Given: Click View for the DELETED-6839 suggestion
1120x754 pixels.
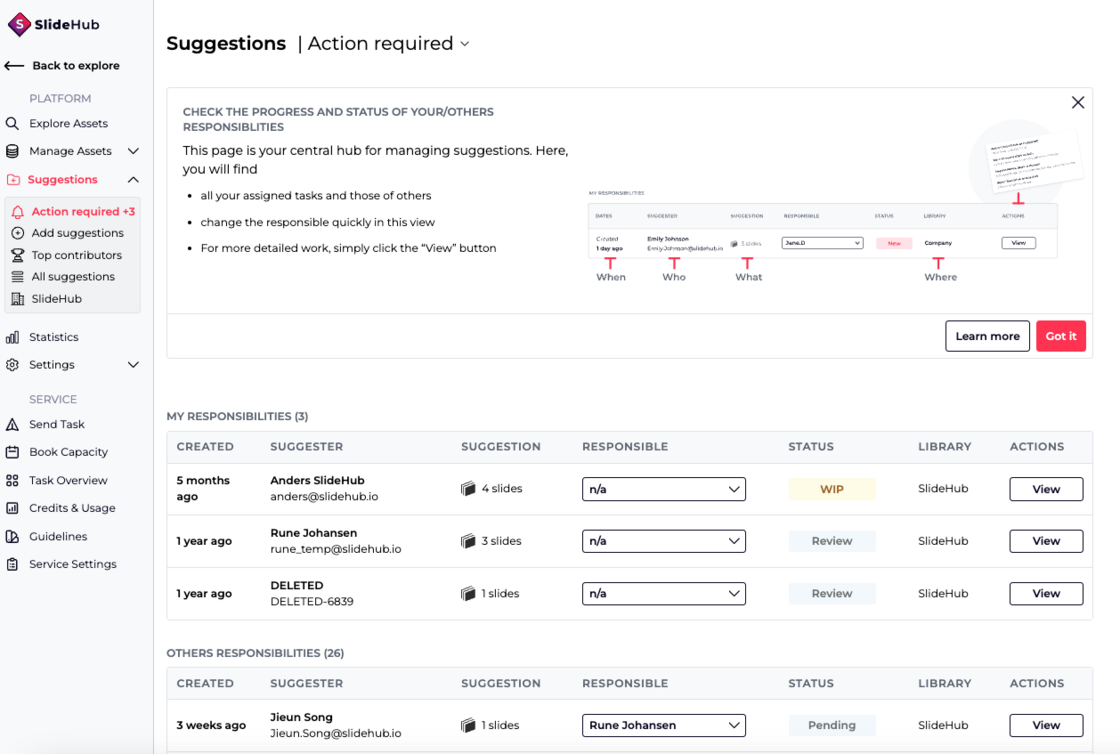Looking at the screenshot, I should tap(1046, 593).
